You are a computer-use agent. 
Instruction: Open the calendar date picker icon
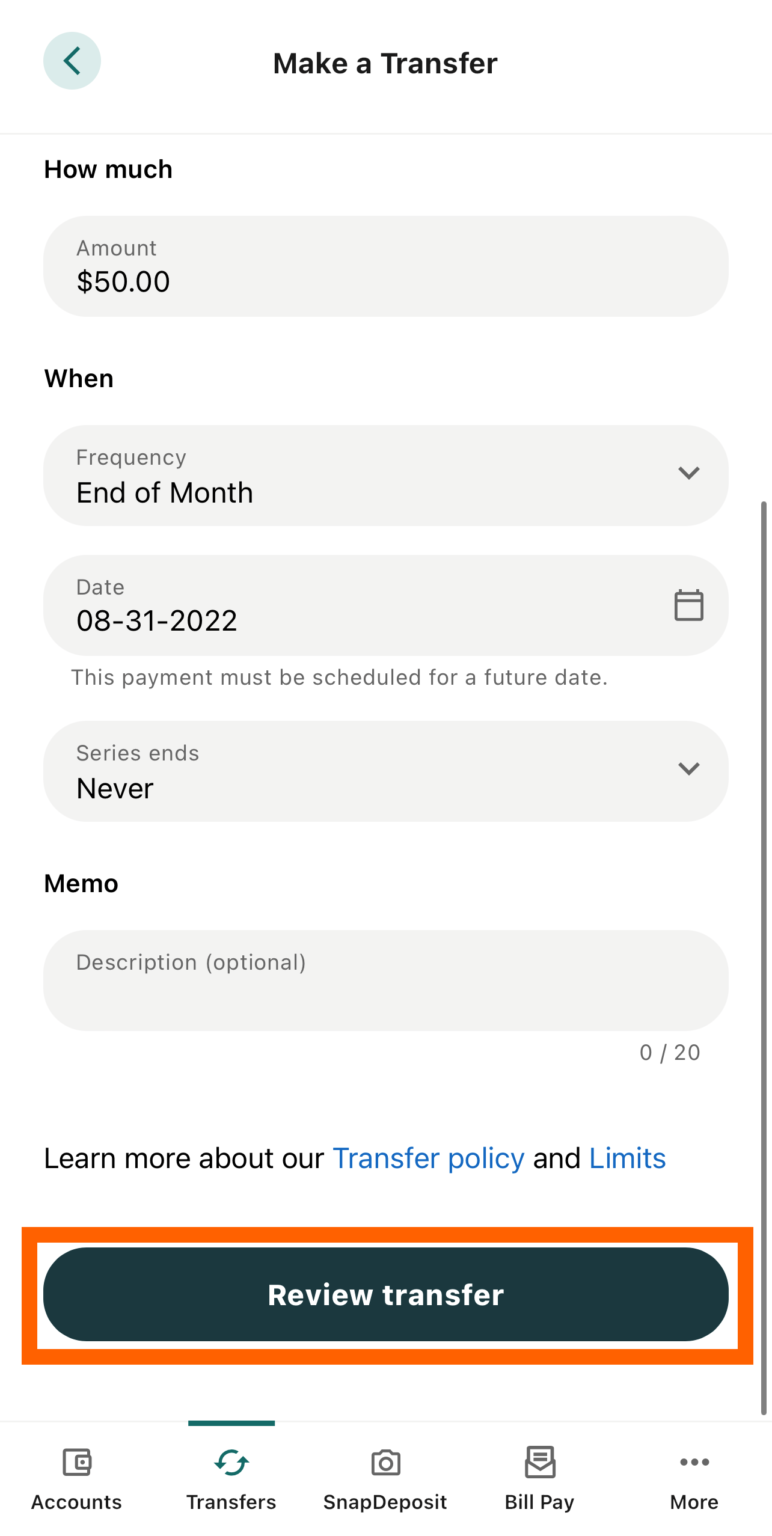point(688,605)
